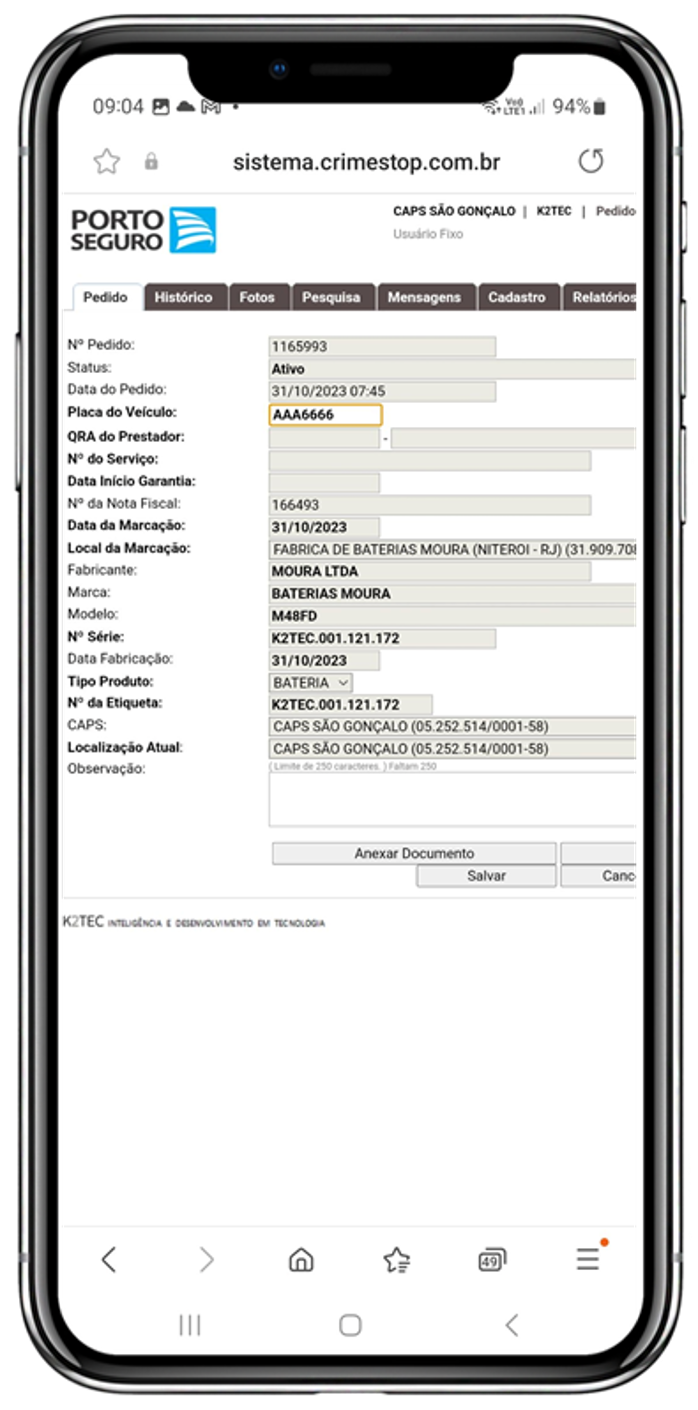Image resolution: width=698 pixels, height=1410 pixels.
Task: Click the Data da Marcação field
Action: (x=324, y=527)
